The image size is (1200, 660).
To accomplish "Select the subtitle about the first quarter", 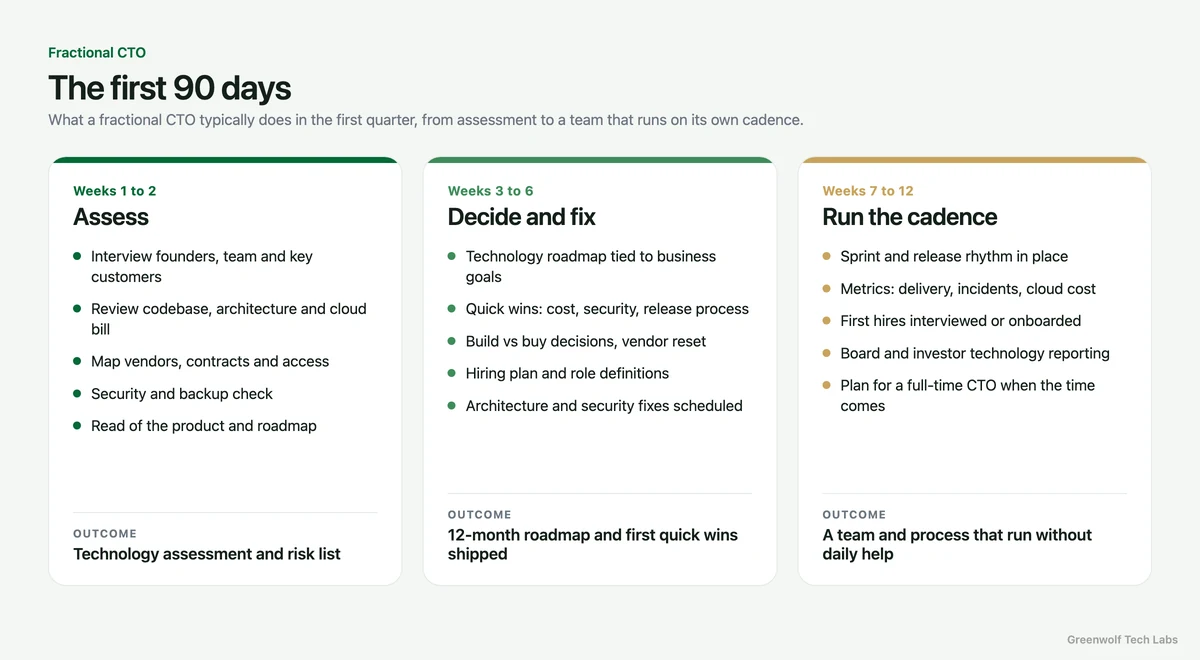I will pyautogui.click(x=426, y=120).
